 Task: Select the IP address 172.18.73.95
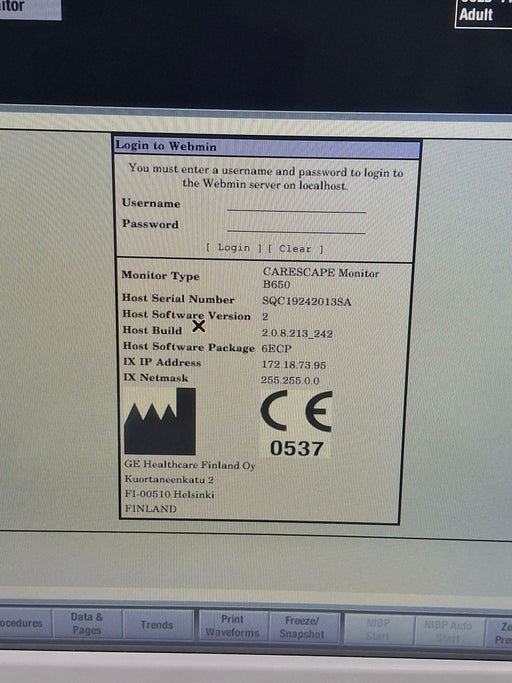294,365
